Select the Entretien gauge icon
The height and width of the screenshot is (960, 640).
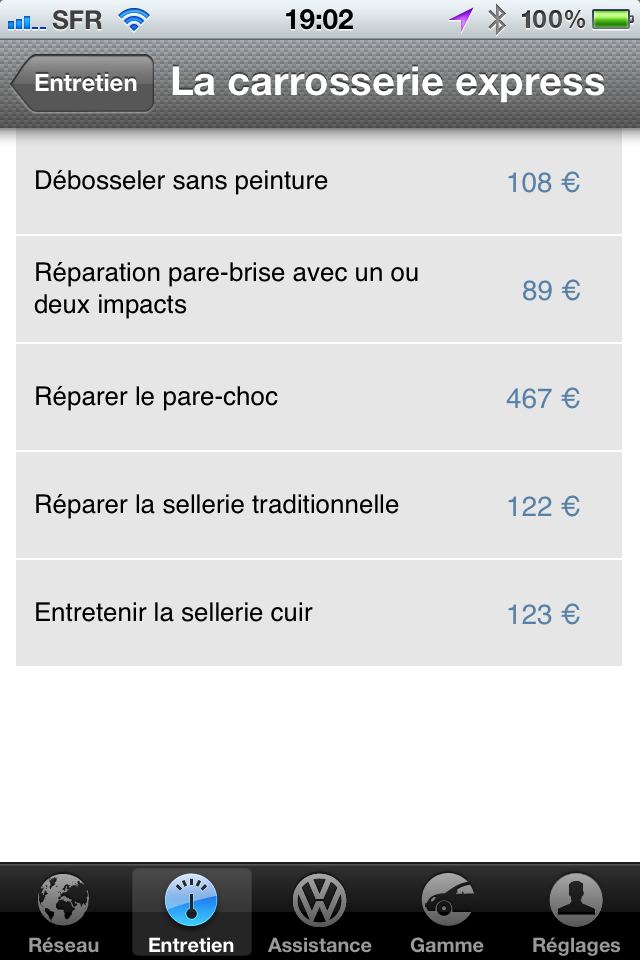pyautogui.click(x=191, y=900)
